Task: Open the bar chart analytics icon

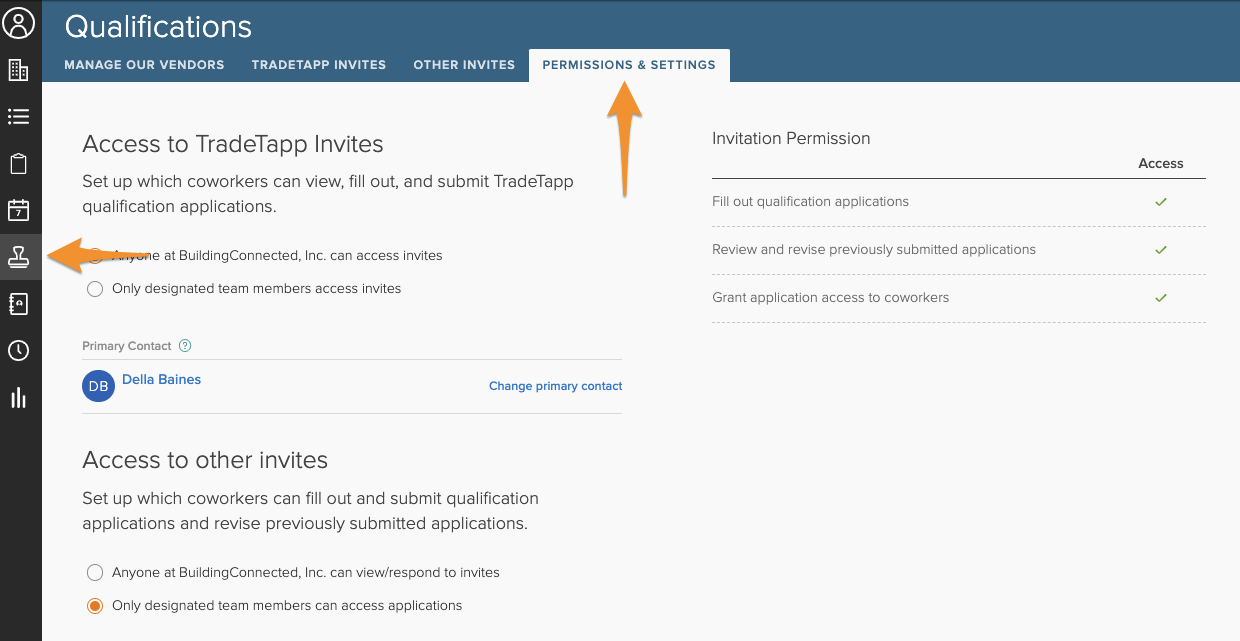Action: coord(19,398)
